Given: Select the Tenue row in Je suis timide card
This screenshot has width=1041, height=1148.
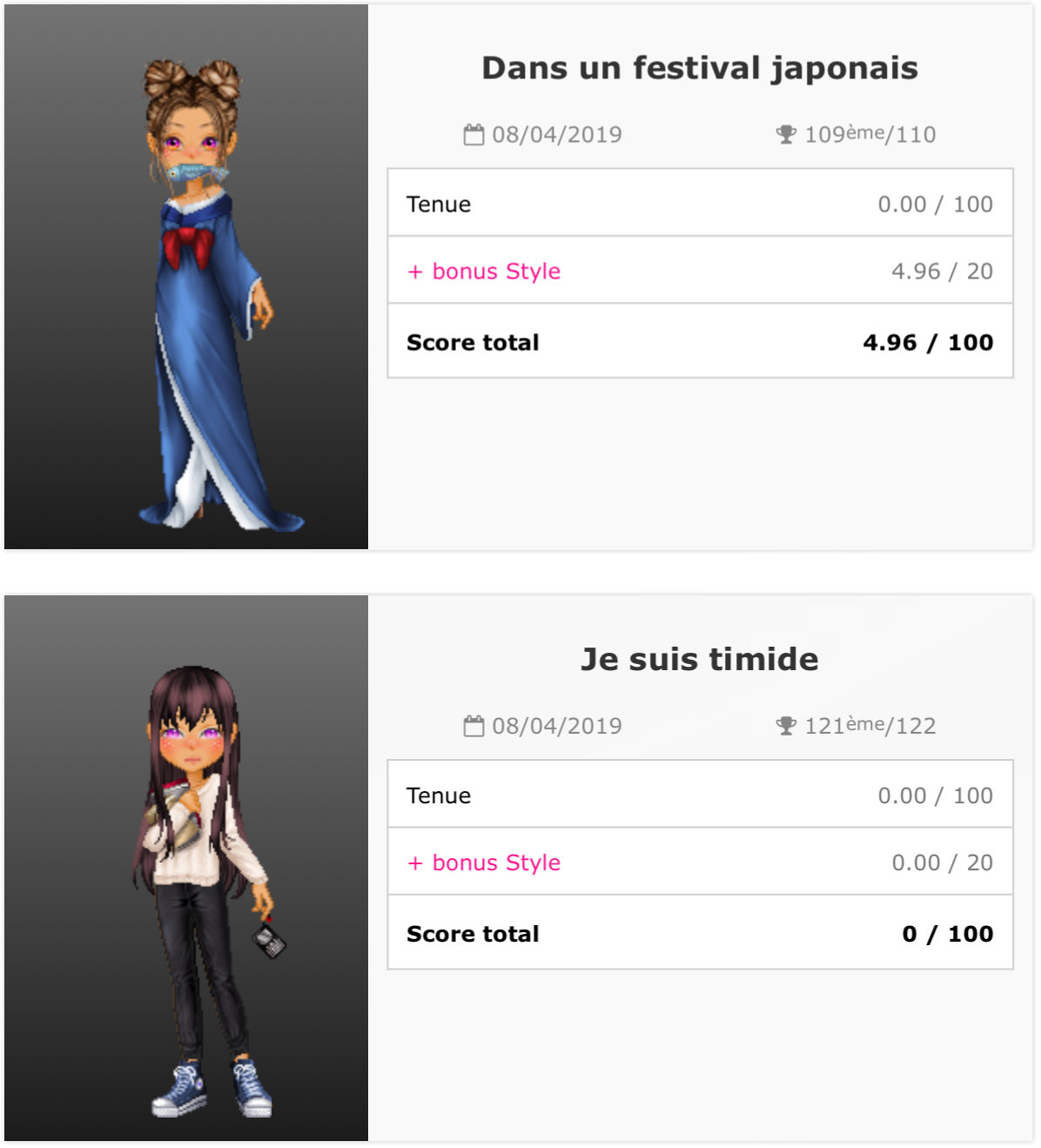Looking at the screenshot, I should pos(700,795).
